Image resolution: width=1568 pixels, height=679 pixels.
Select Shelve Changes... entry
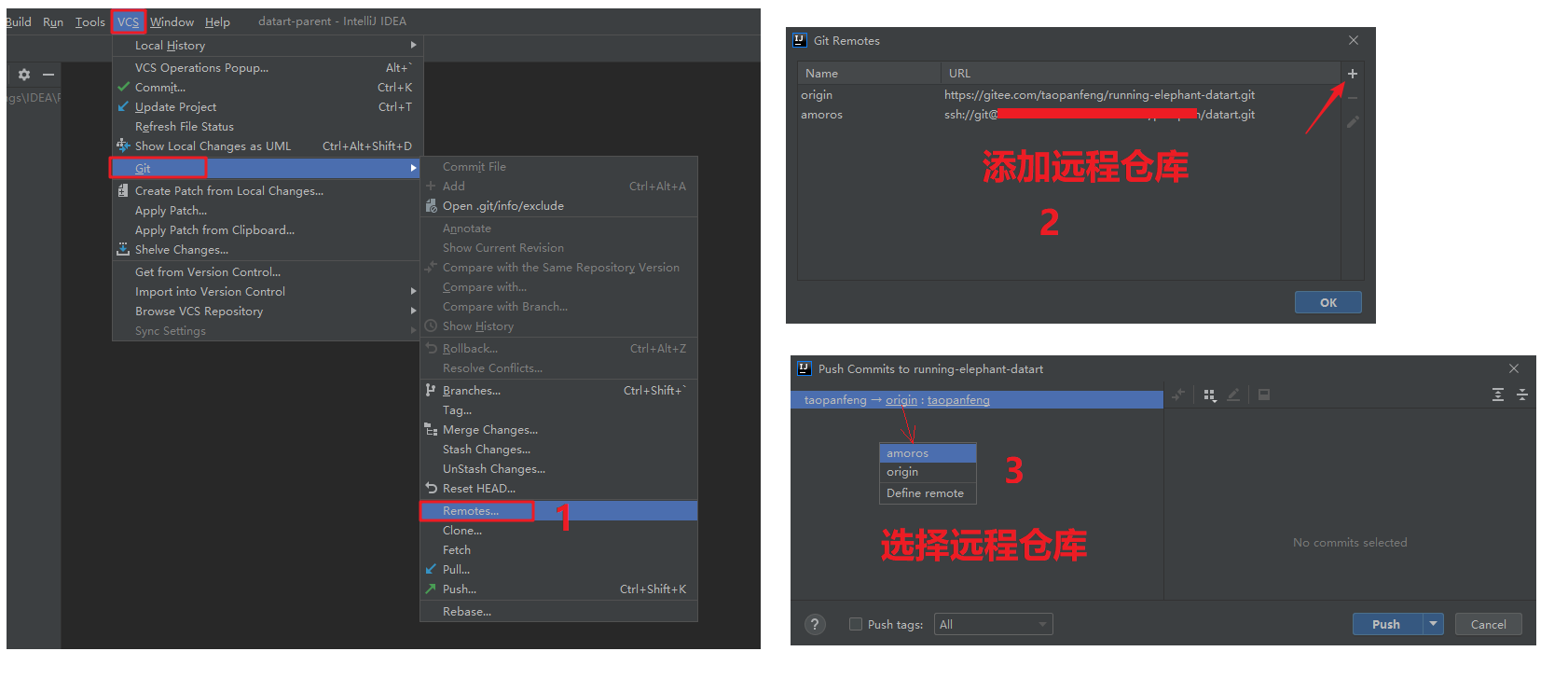[x=267, y=249]
